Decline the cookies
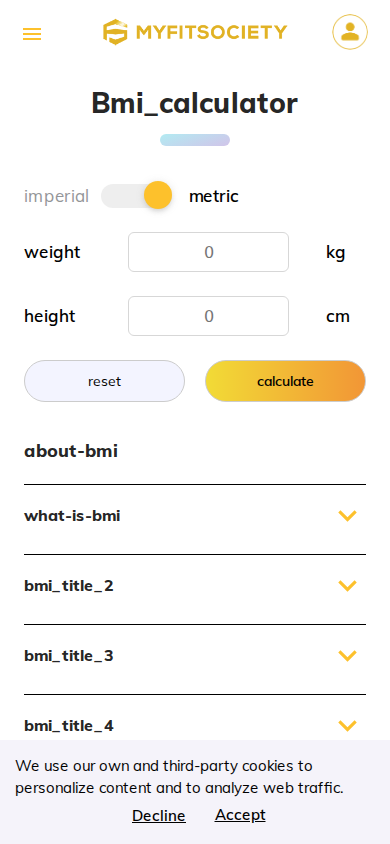 coord(159,815)
